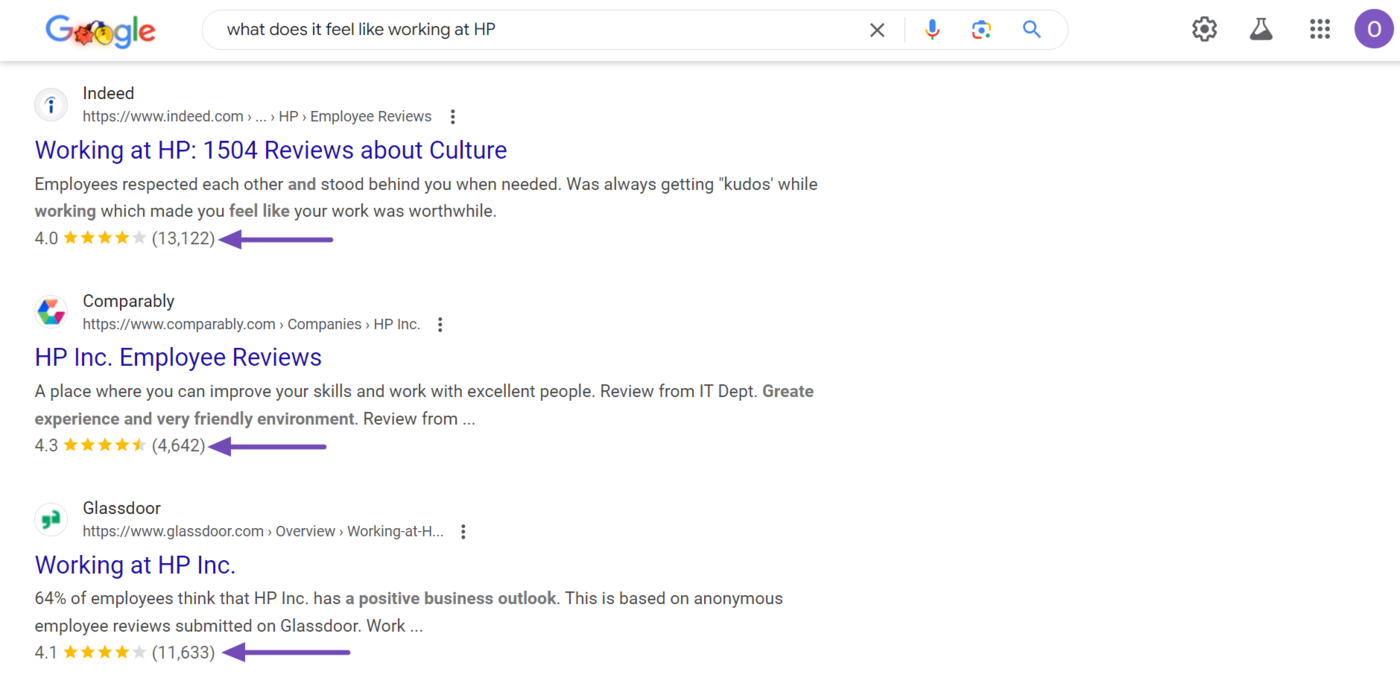Click the Comparably snippet about IT Dept
This screenshot has height=692, width=1400.
pos(424,405)
